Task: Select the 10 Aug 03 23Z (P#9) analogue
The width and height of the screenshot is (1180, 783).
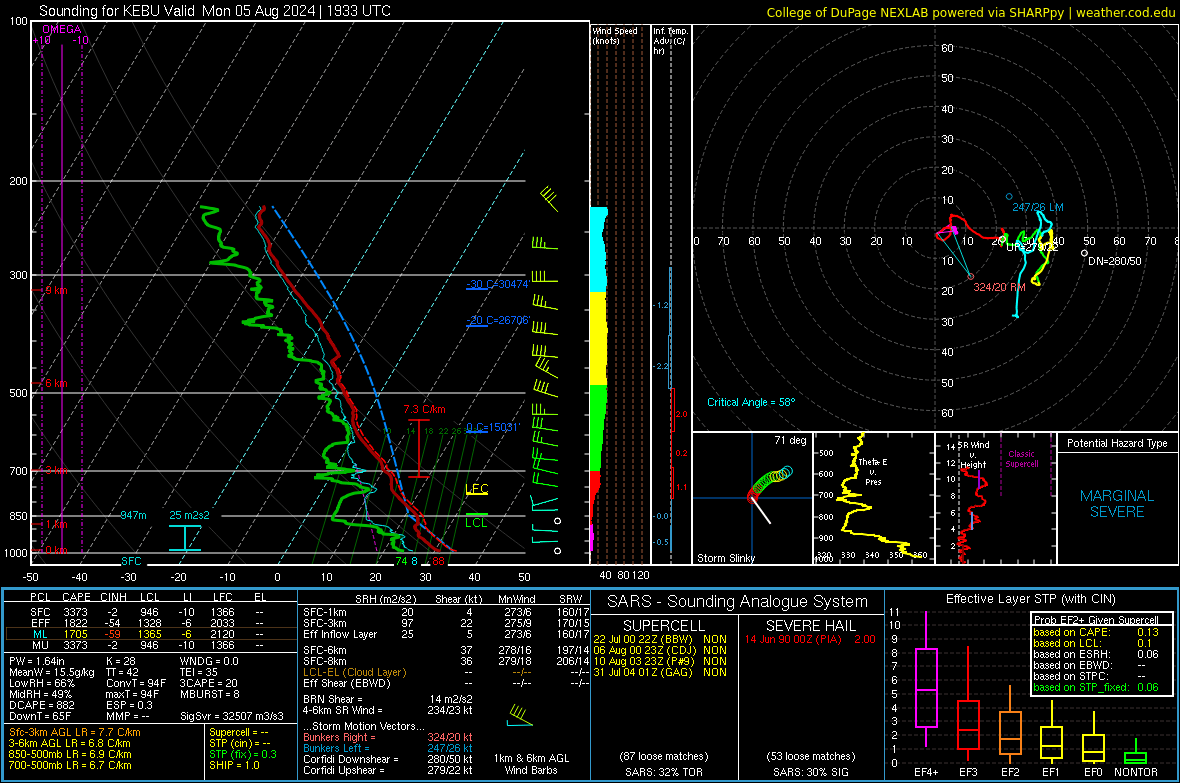Action: [x=660, y=661]
